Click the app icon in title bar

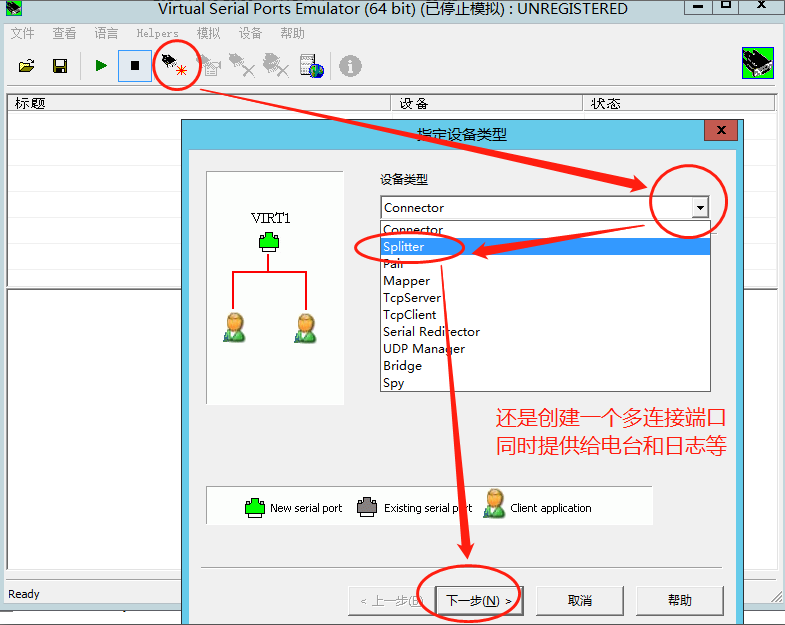pyautogui.click(x=14, y=8)
